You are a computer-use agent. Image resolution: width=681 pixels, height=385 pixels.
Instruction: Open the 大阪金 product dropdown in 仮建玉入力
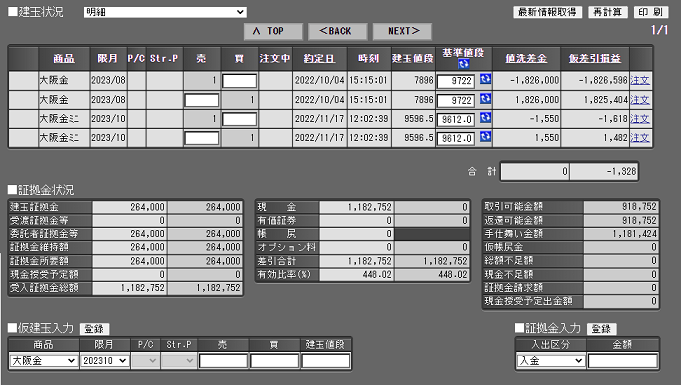[x=43, y=361]
